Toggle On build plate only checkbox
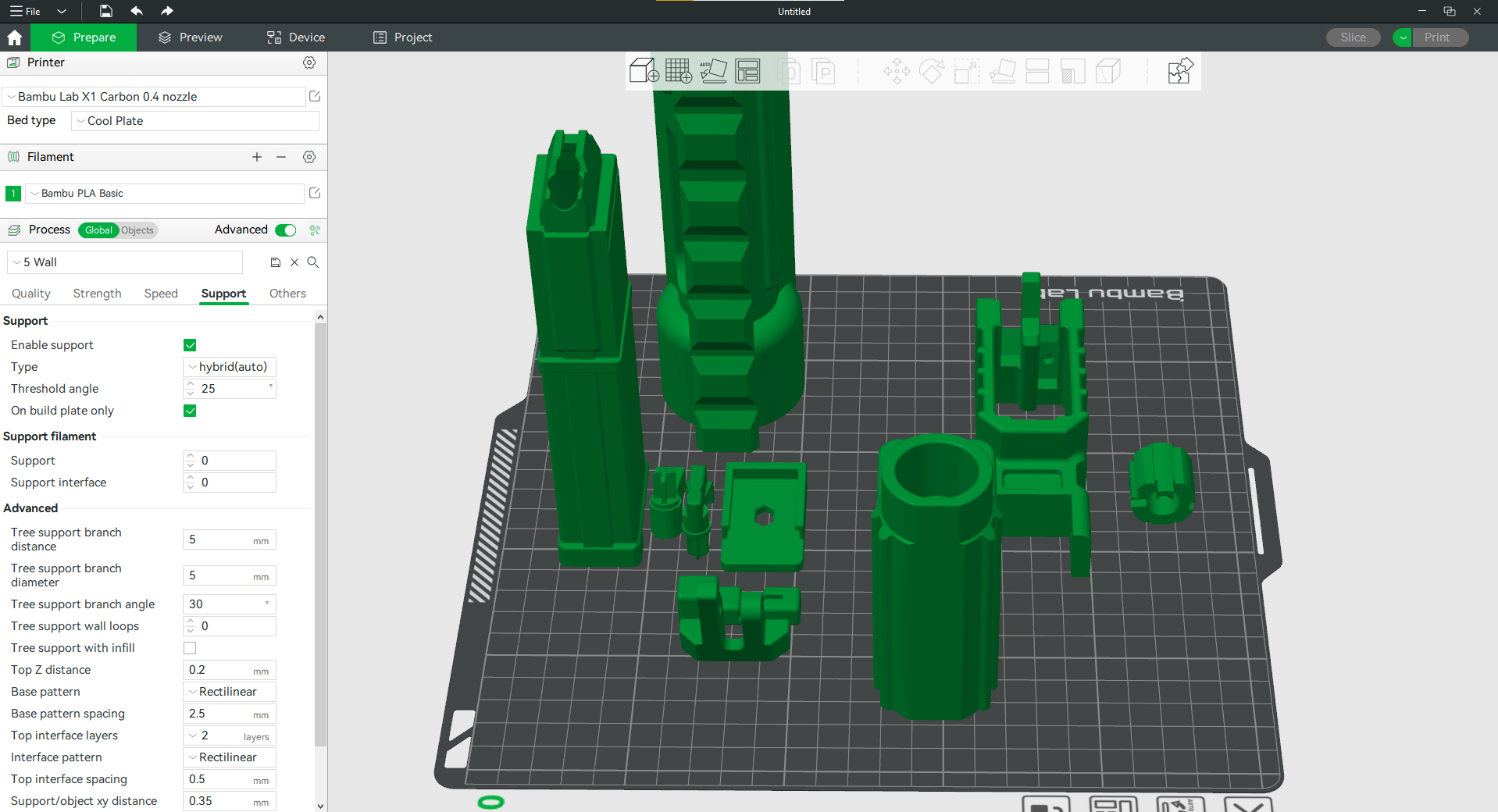This screenshot has height=812, width=1498. pyautogui.click(x=190, y=411)
